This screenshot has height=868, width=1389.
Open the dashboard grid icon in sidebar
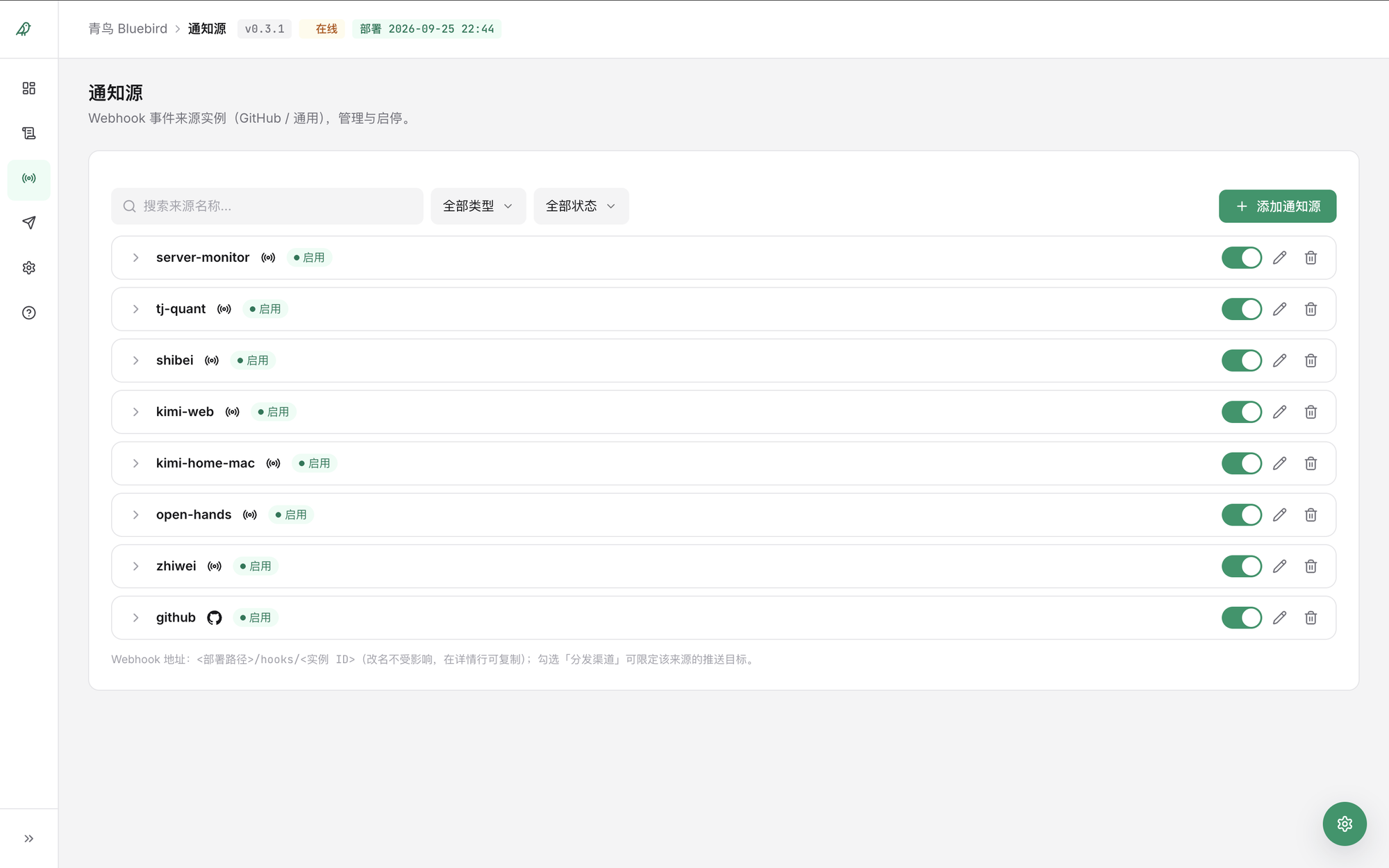coord(28,88)
